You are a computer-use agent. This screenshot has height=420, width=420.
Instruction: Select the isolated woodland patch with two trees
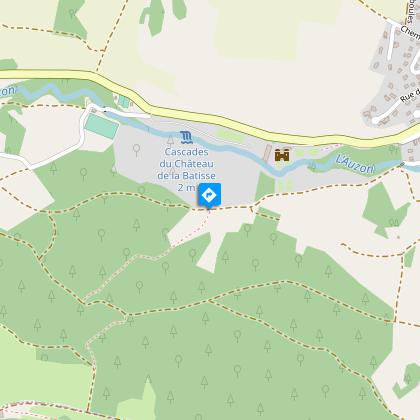tap(387, 210)
